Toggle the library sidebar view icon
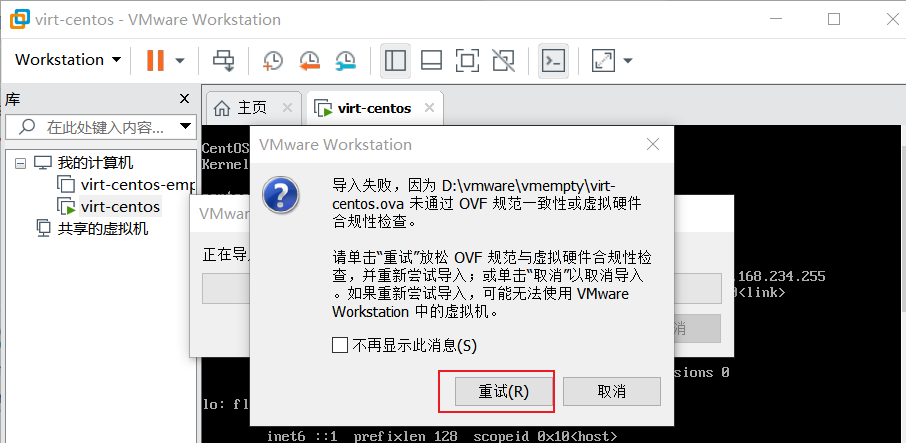Viewport: 906px width, 443px height. (x=395, y=60)
